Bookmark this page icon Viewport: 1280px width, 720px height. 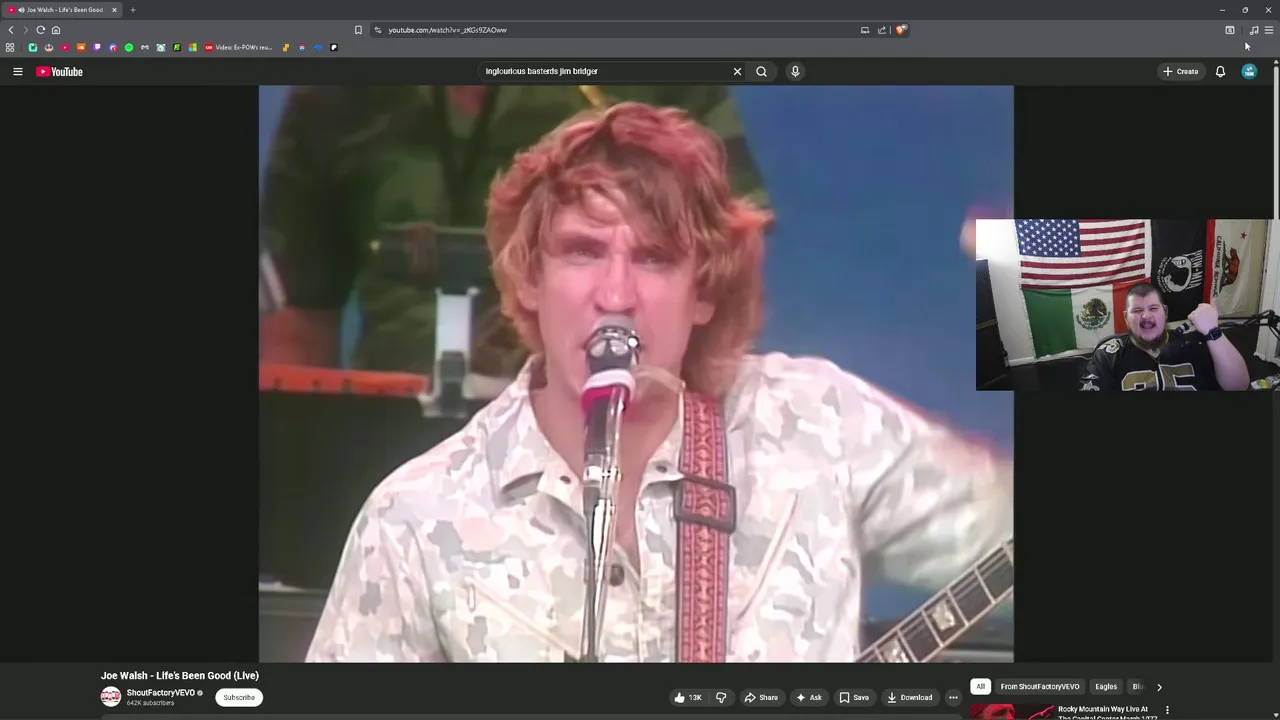pos(358,30)
